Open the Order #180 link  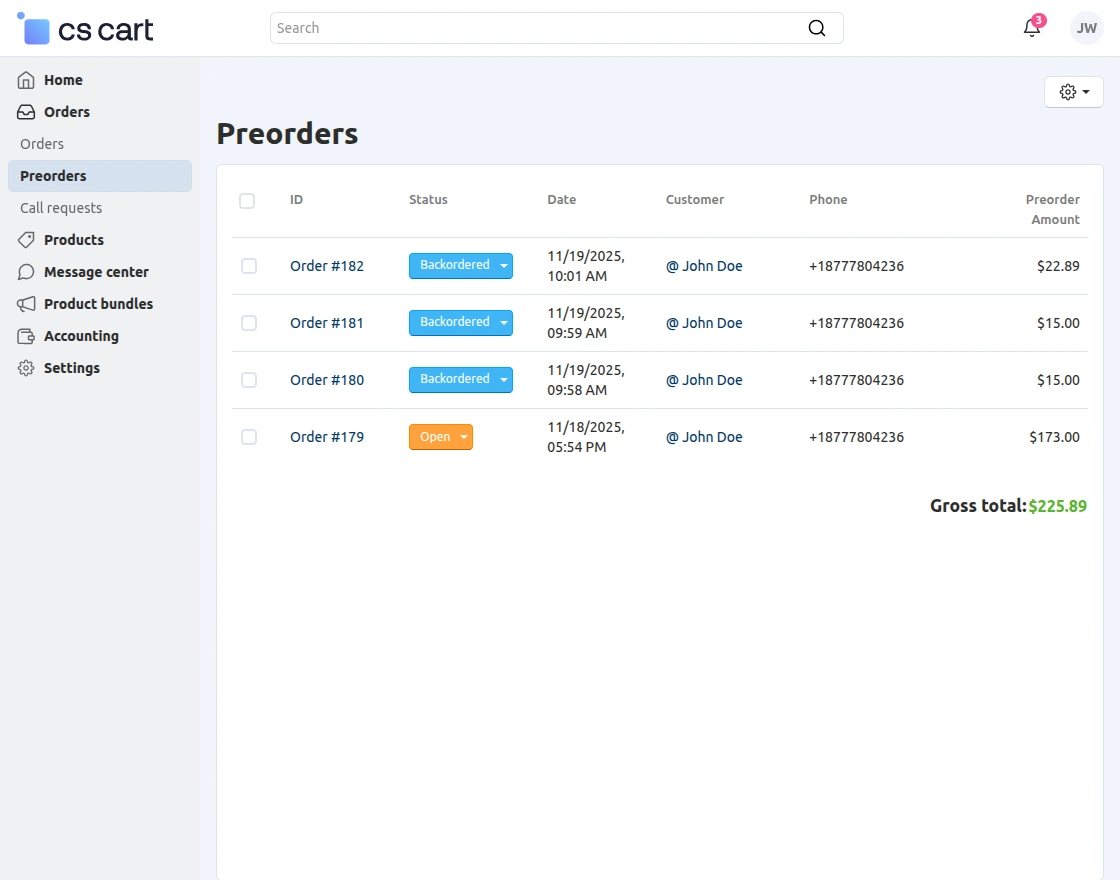pyautogui.click(x=327, y=380)
